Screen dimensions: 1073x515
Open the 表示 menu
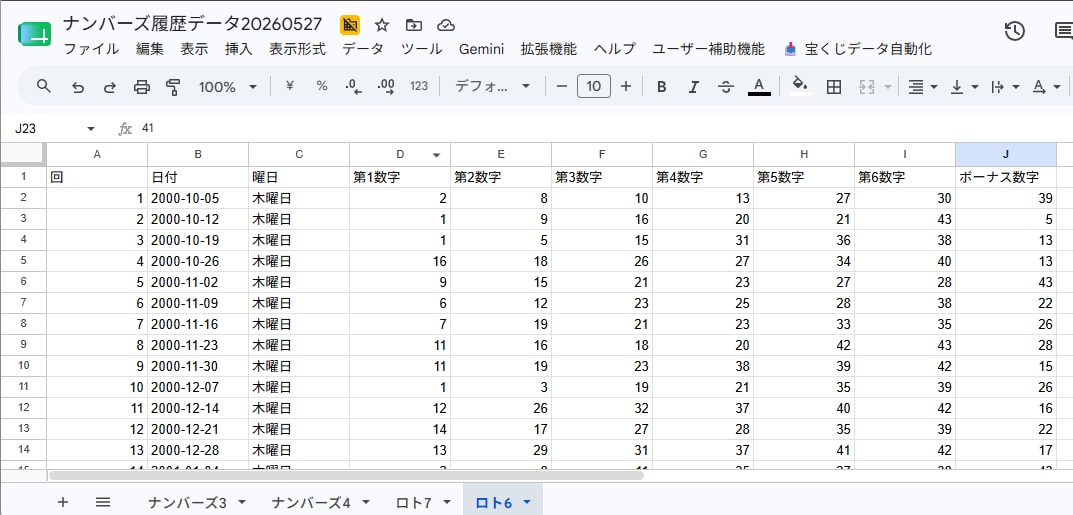[x=194, y=49]
